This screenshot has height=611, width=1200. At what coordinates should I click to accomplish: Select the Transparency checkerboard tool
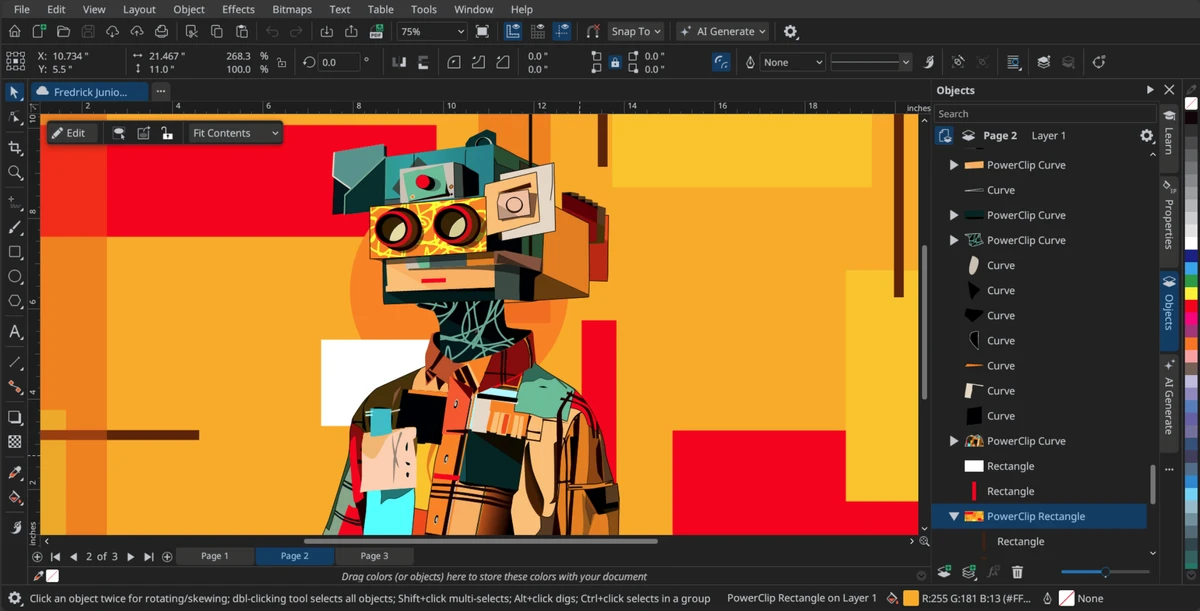coord(15,441)
